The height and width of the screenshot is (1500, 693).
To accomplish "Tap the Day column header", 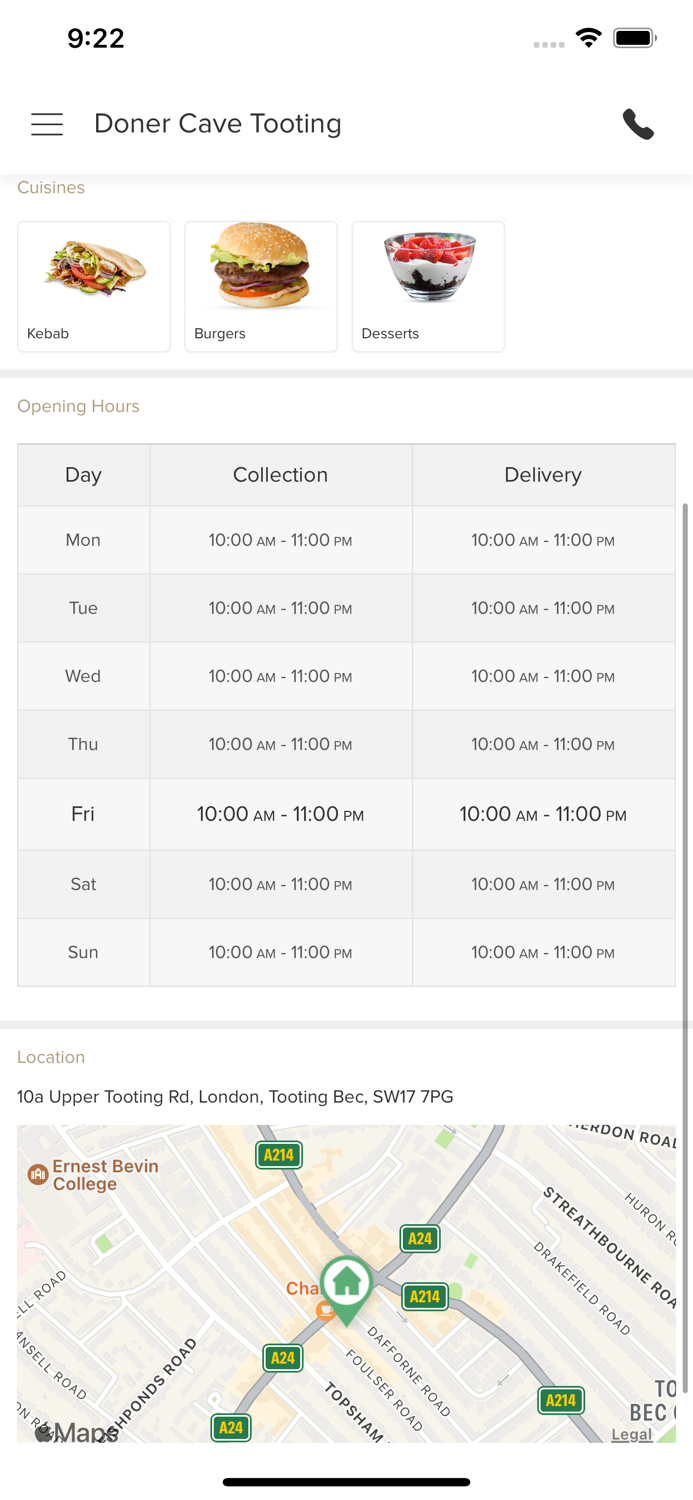I will coord(83,475).
